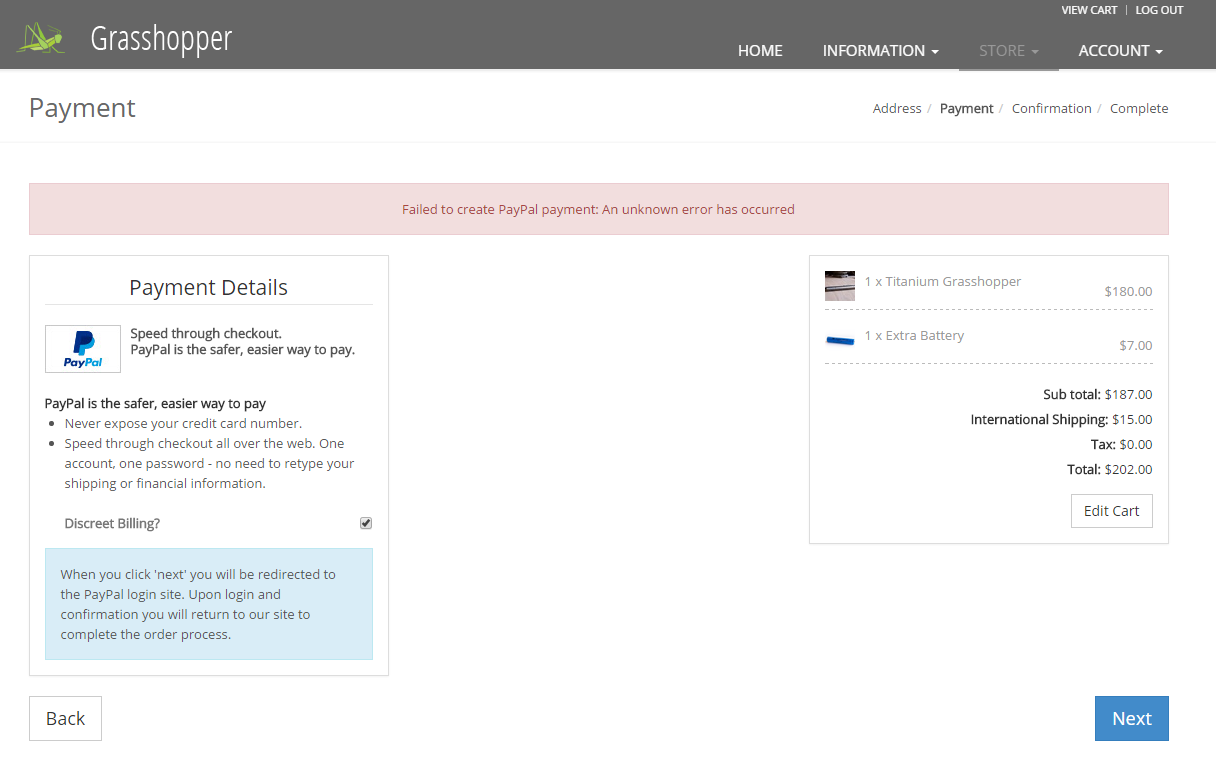Select the Payment breadcrumb step
This screenshot has height=760, width=1216.
(x=967, y=108)
